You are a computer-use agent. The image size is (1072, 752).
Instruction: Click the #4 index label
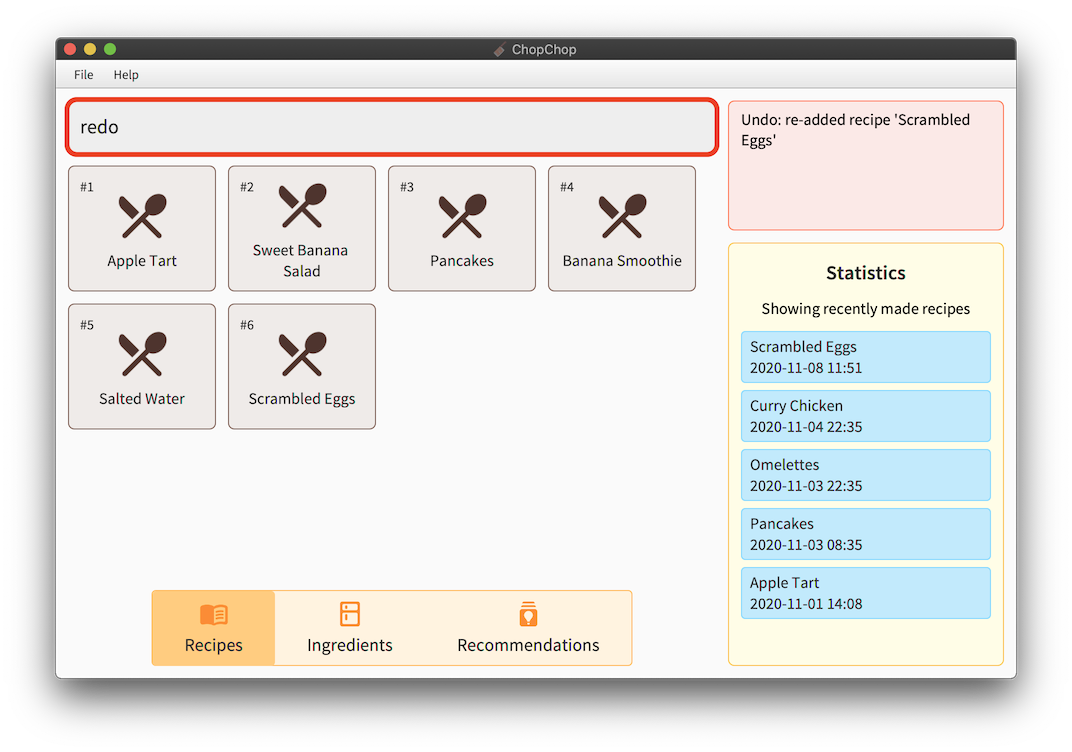click(567, 187)
